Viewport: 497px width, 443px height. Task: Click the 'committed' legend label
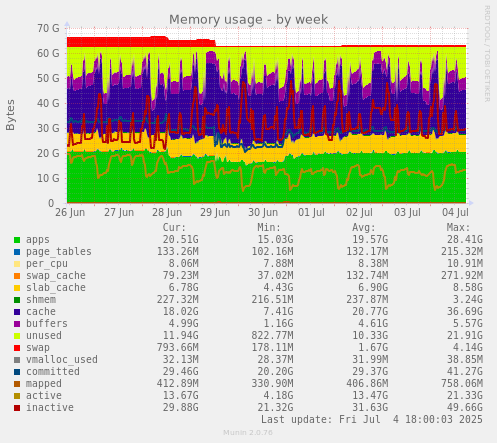(53, 372)
